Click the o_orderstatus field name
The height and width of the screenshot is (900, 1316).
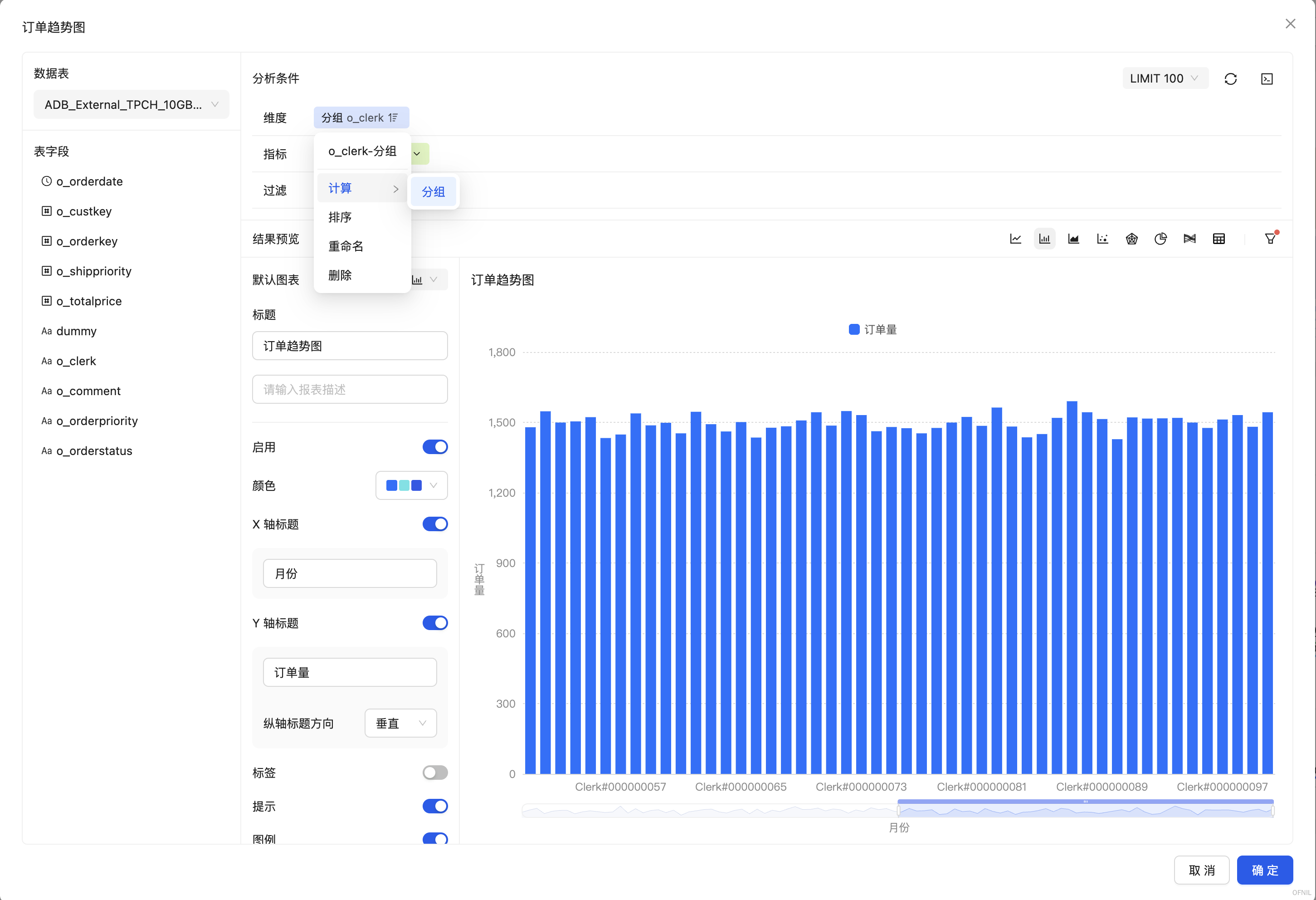[94, 451]
